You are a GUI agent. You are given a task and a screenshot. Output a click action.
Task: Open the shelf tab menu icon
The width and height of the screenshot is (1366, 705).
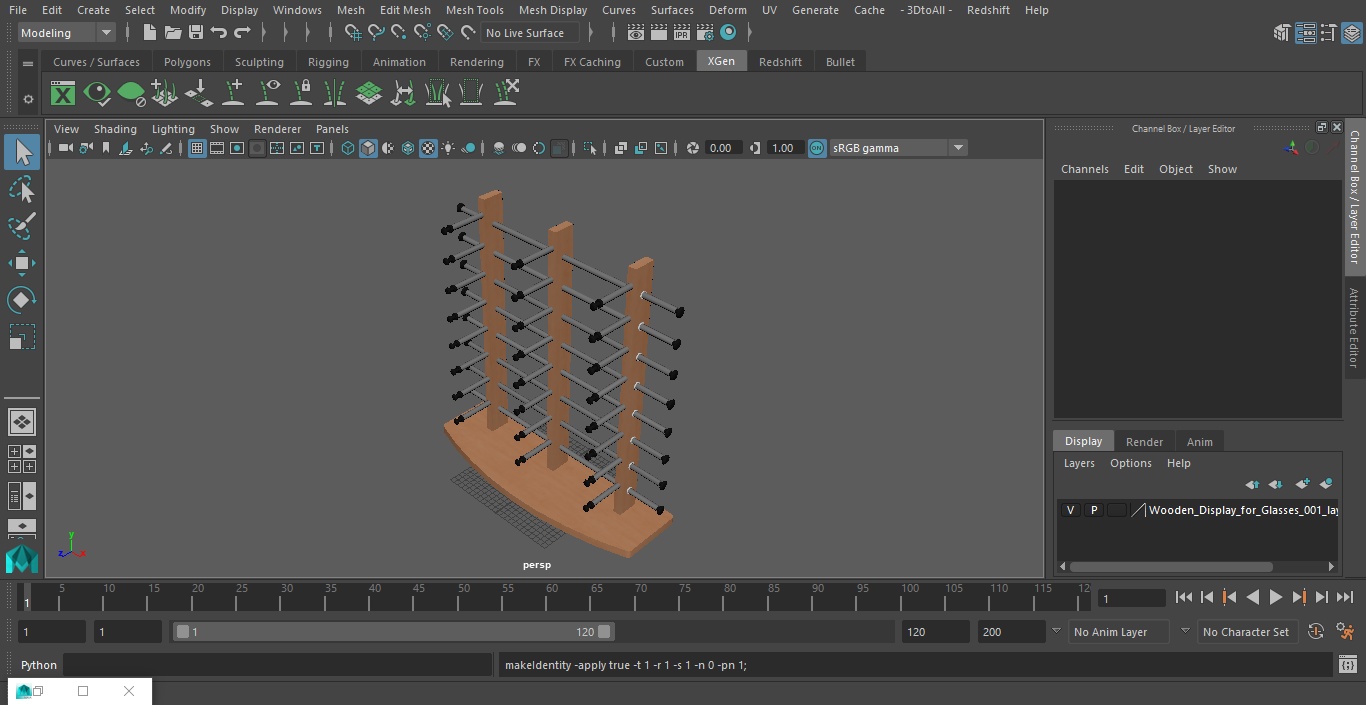(x=28, y=65)
